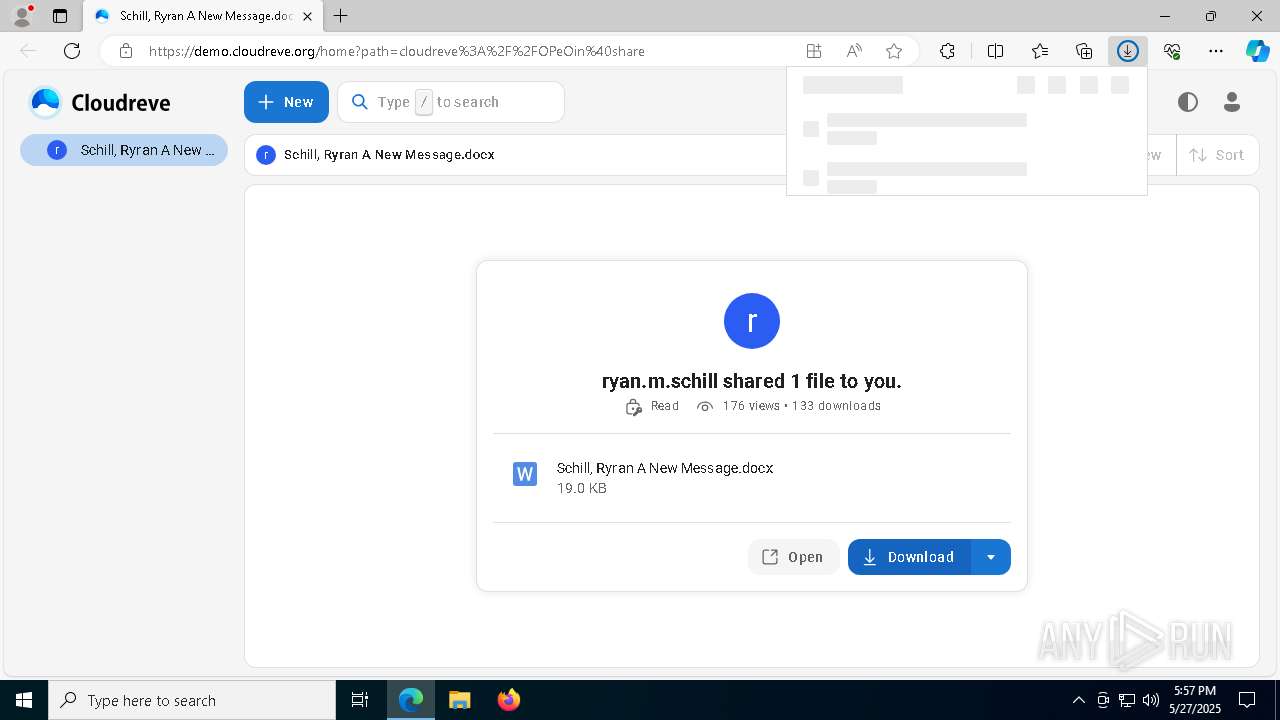The height and width of the screenshot is (720, 1280).
Task: Open File Explorer from taskbar
Action: [459, 700]
